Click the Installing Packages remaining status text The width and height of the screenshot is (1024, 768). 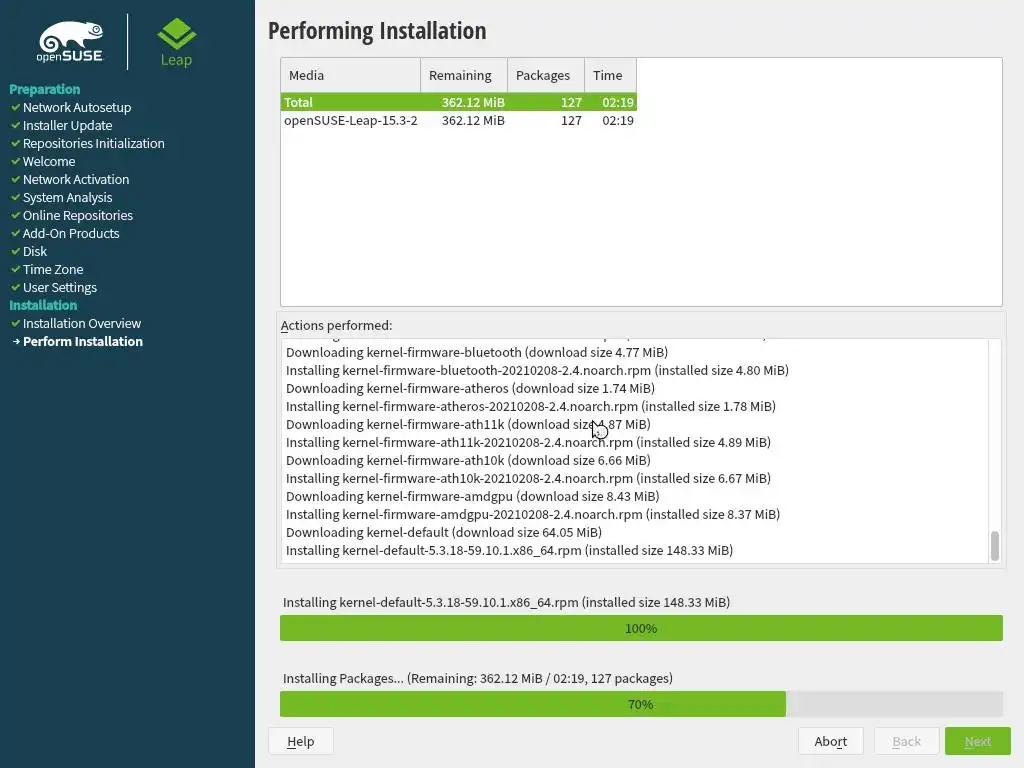click(x=477, y=678)
